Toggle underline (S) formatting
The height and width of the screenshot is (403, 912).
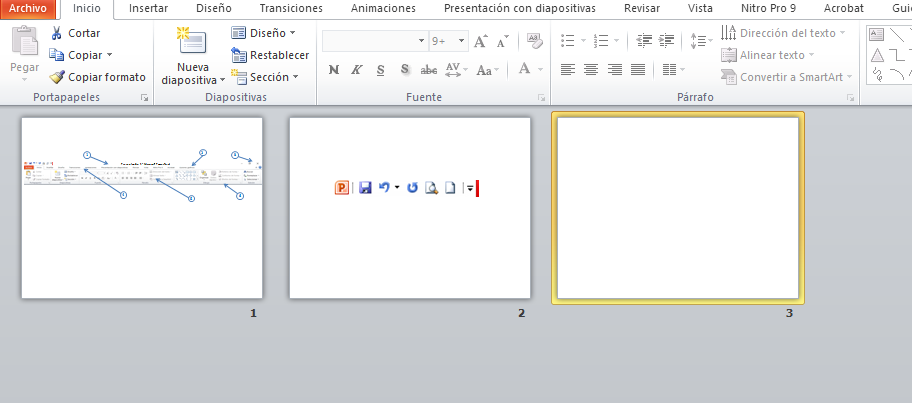pyautogui.click(x=381, y=70)
